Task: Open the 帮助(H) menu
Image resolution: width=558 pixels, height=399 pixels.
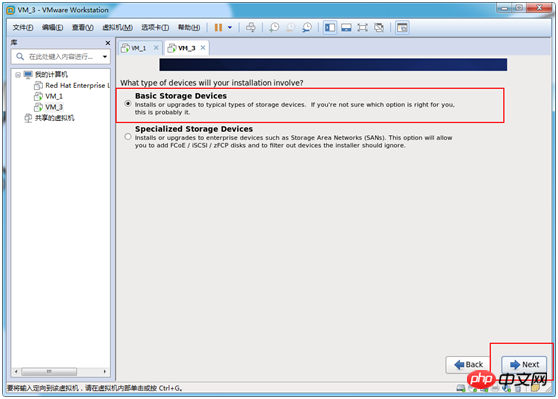Action: coord(189,27)
